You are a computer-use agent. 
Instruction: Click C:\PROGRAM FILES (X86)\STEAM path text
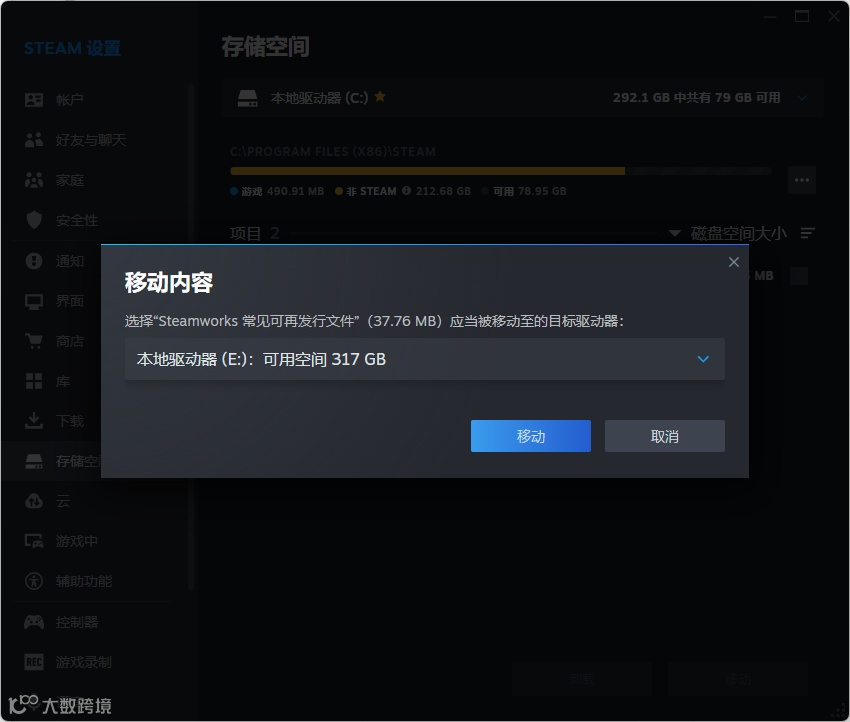point(333,151)
